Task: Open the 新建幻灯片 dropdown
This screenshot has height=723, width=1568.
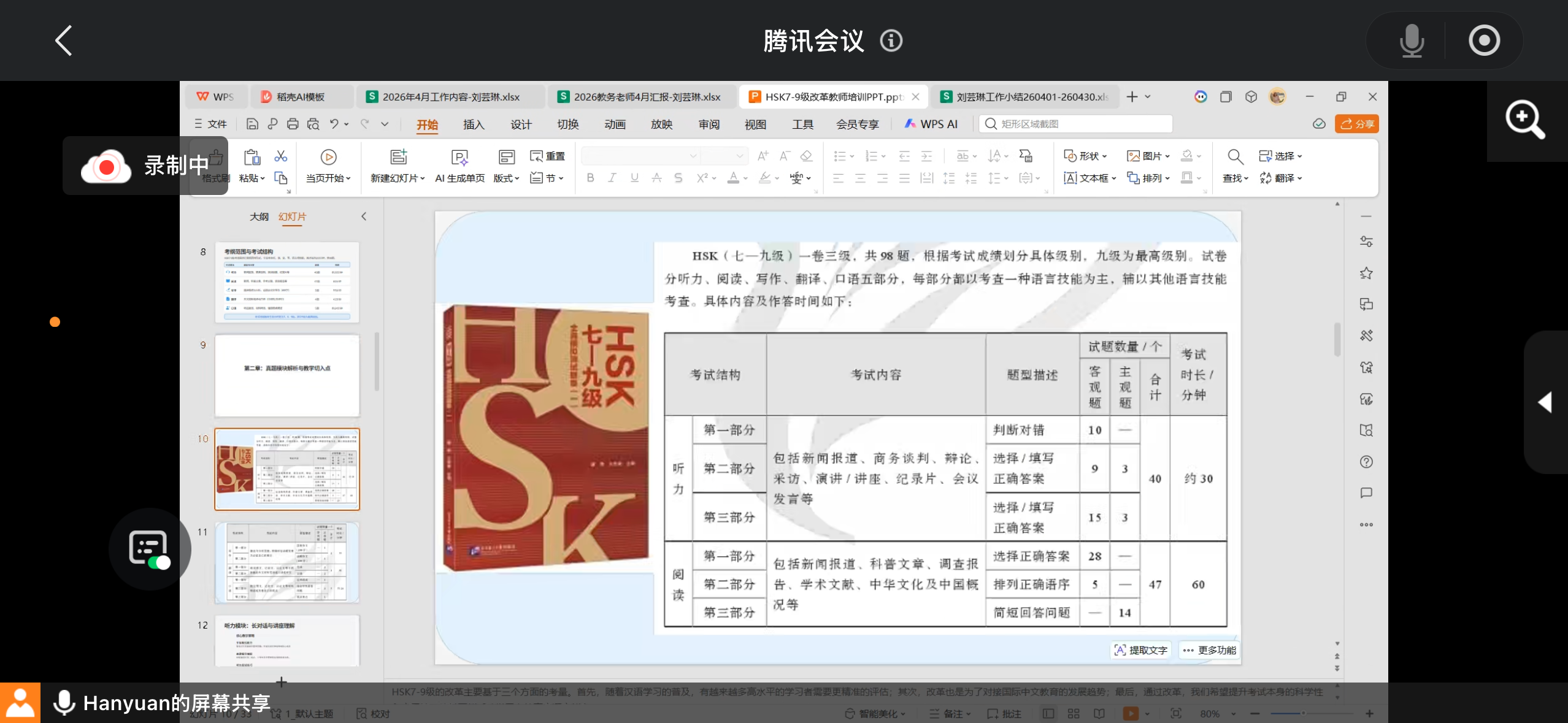Action: pos(398,178)
